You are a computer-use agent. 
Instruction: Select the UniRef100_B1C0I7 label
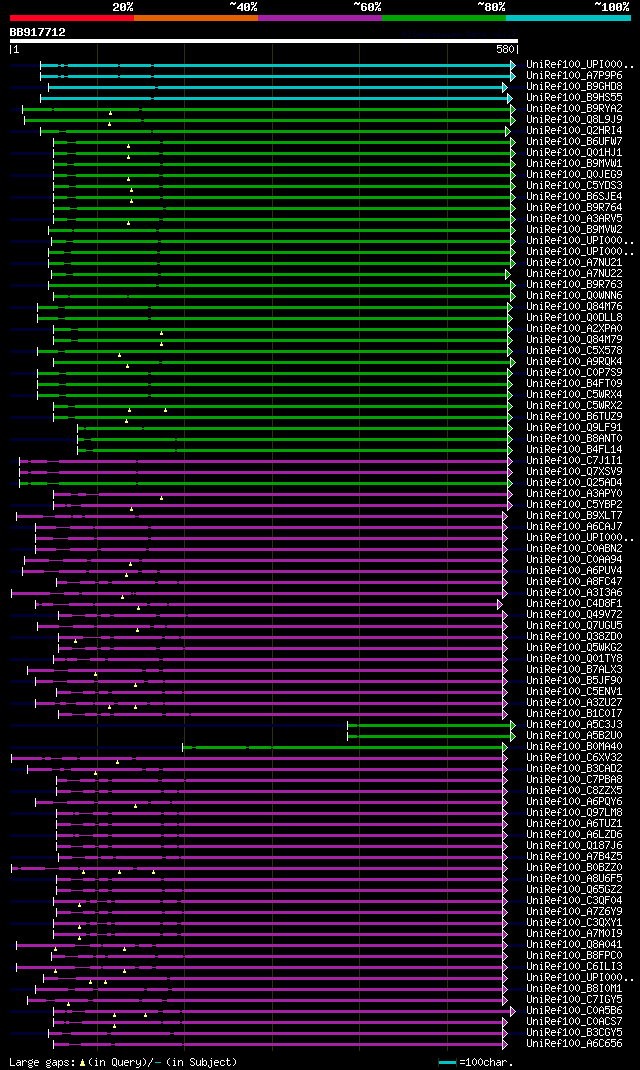pos(574,714)
